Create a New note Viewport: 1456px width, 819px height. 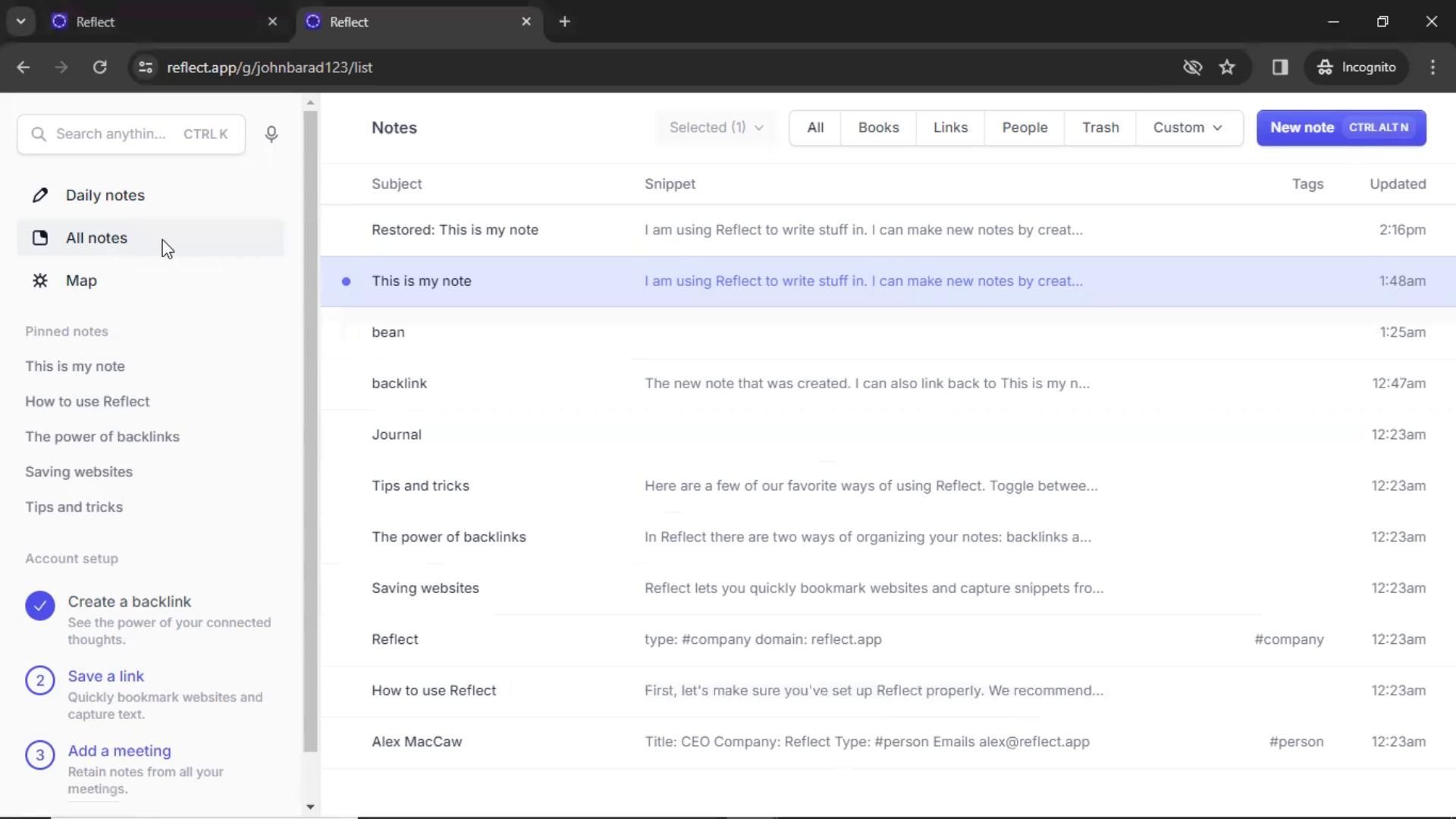[1341, 128]
